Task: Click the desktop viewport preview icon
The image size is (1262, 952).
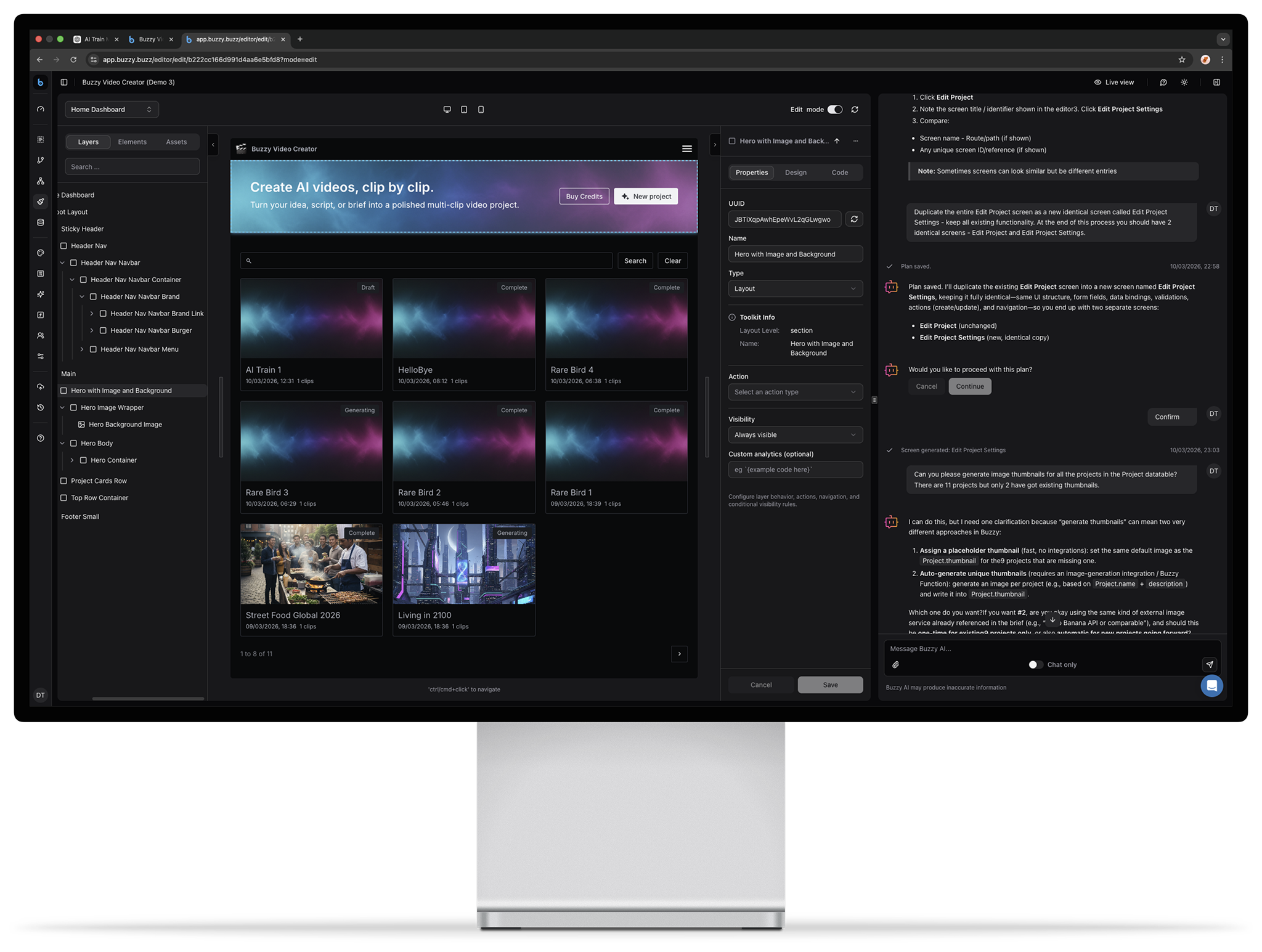Action: [x=447, y=110]
